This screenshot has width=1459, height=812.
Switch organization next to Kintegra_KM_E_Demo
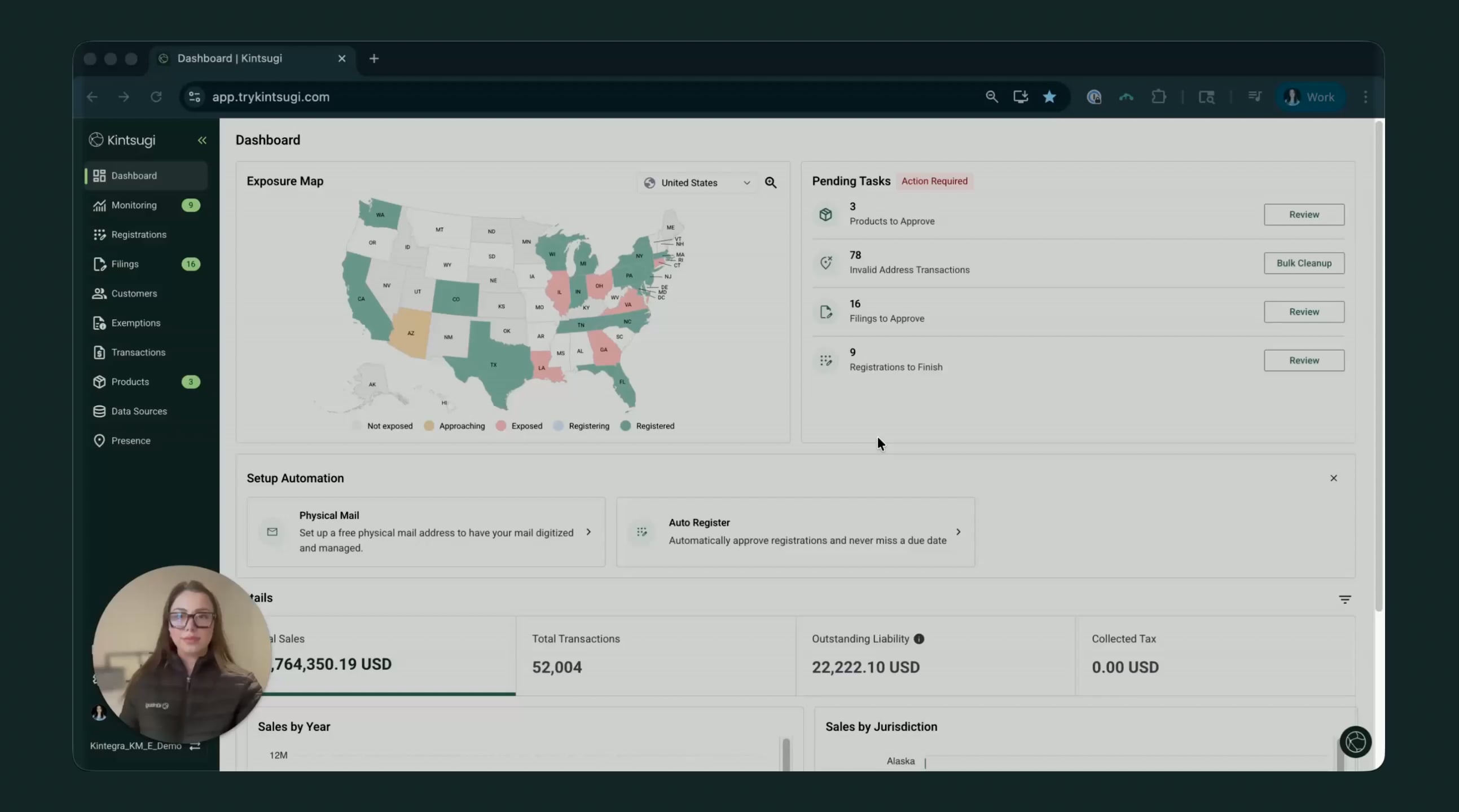pyautogui.click(x=195, y=746)
